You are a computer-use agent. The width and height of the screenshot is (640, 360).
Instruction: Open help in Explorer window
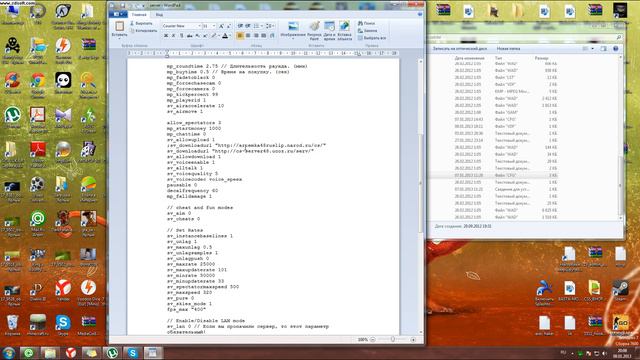[616, 49]
